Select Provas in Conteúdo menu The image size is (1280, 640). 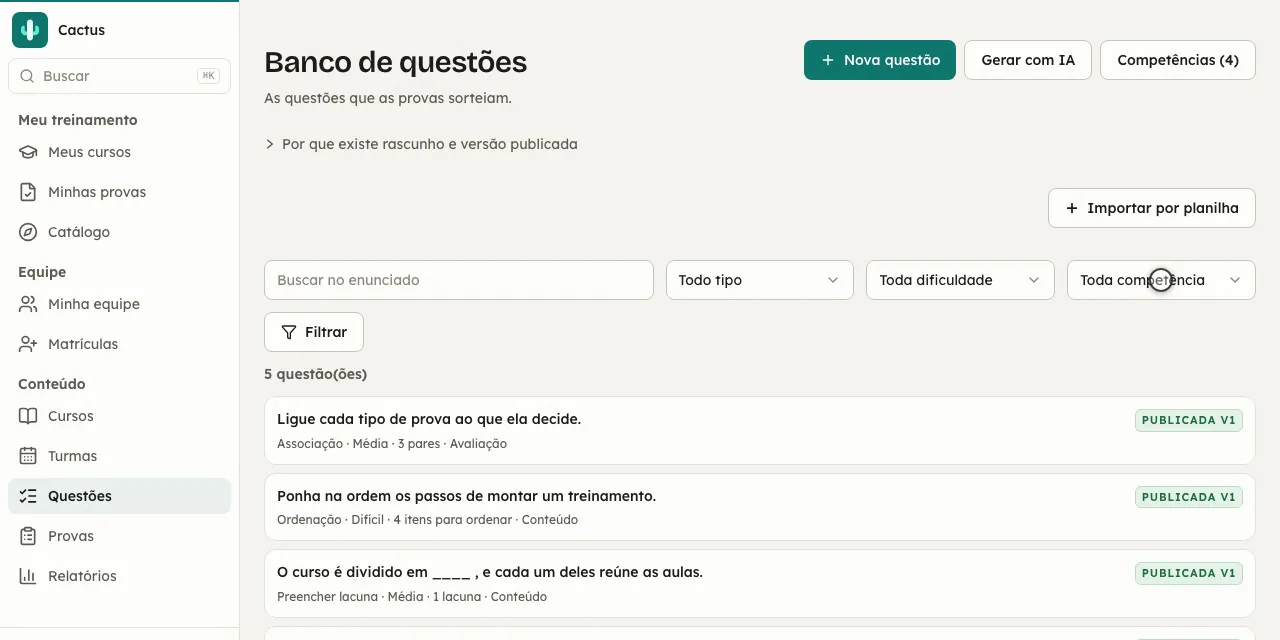coord(119,536)
